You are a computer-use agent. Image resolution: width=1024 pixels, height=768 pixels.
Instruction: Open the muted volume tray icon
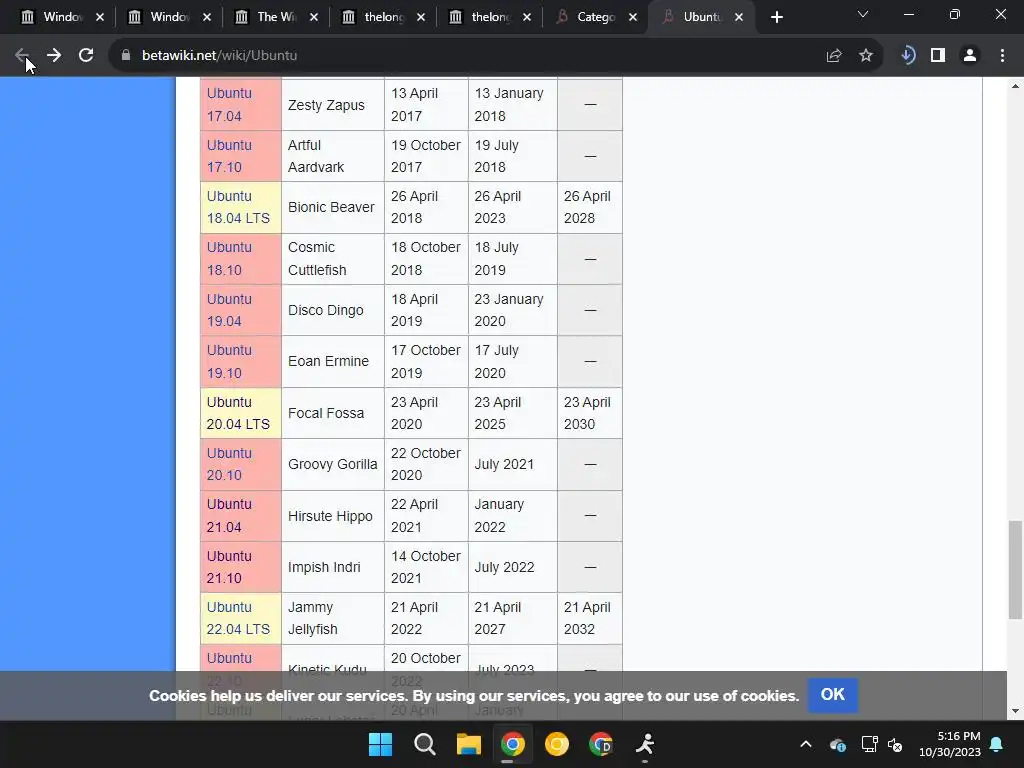(x=895, y=744)
